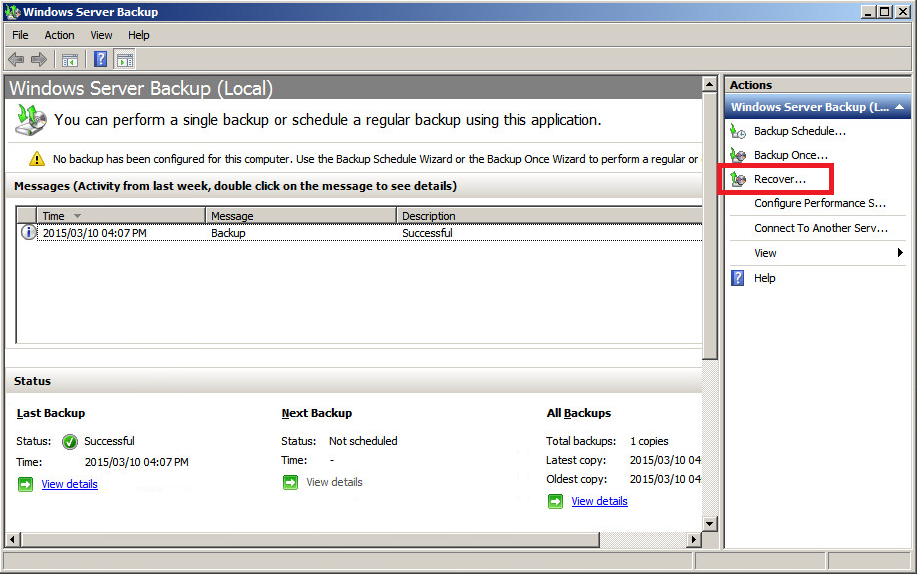This screenshot has width=917, height=574.
Task: Click the horizontal scrollbar left arrow
Action: 13,539
